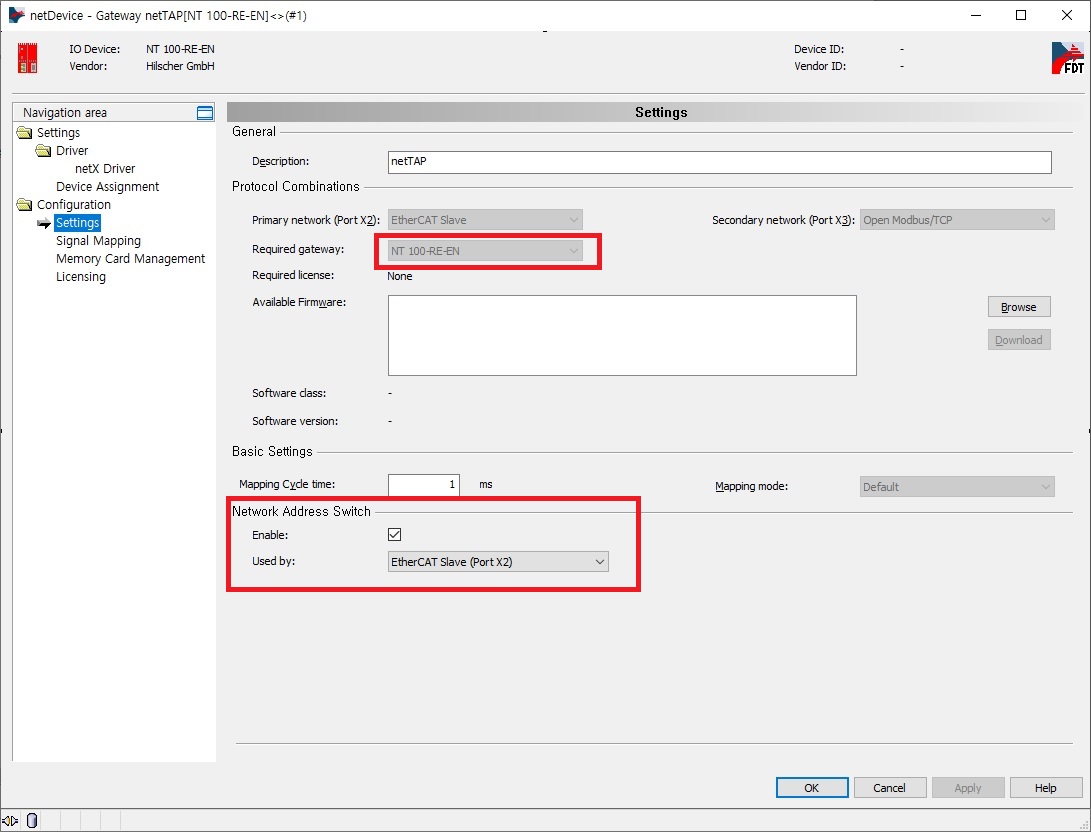1091x832 pixels.
Task: Click the OK button
Action: [812, 787]
